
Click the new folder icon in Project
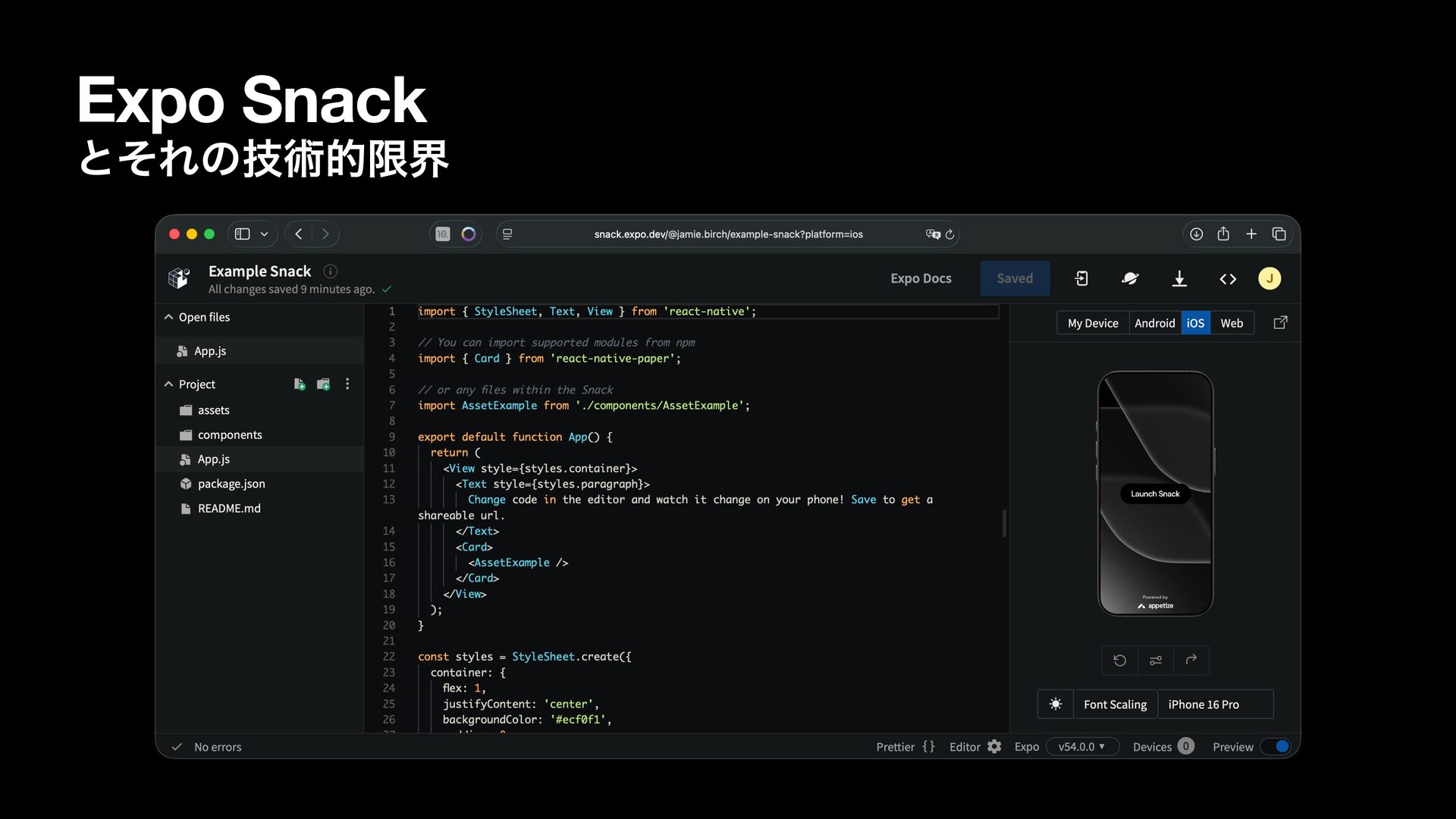point(324,384)
